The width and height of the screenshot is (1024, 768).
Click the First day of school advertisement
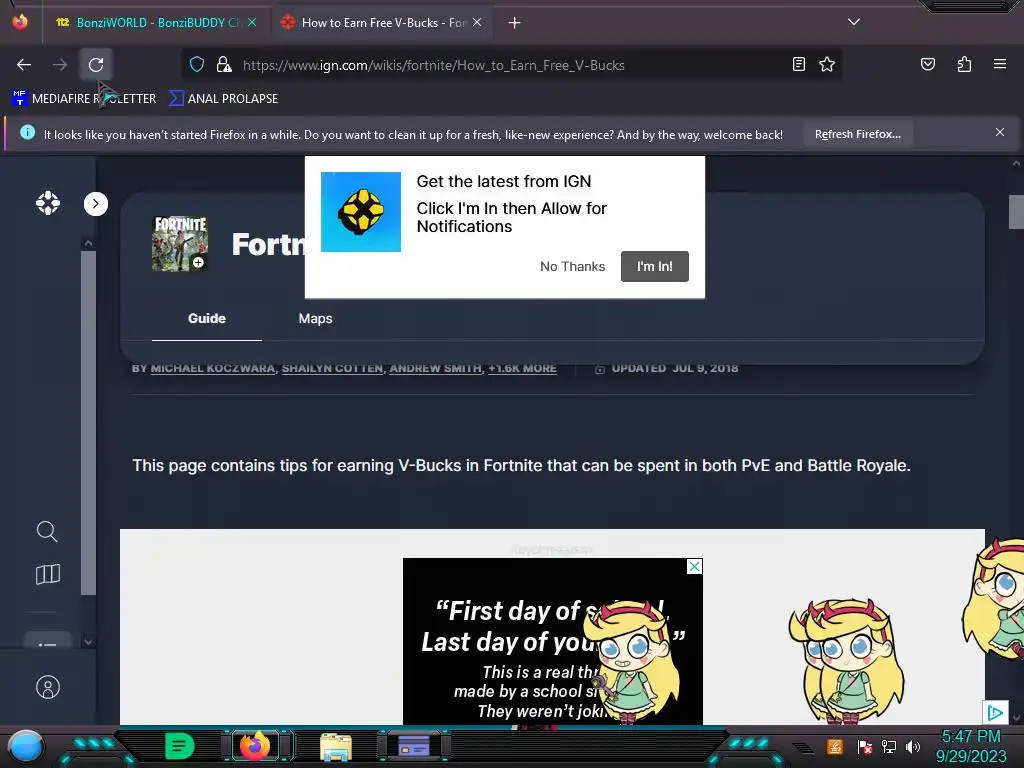(x=552, y=641)
